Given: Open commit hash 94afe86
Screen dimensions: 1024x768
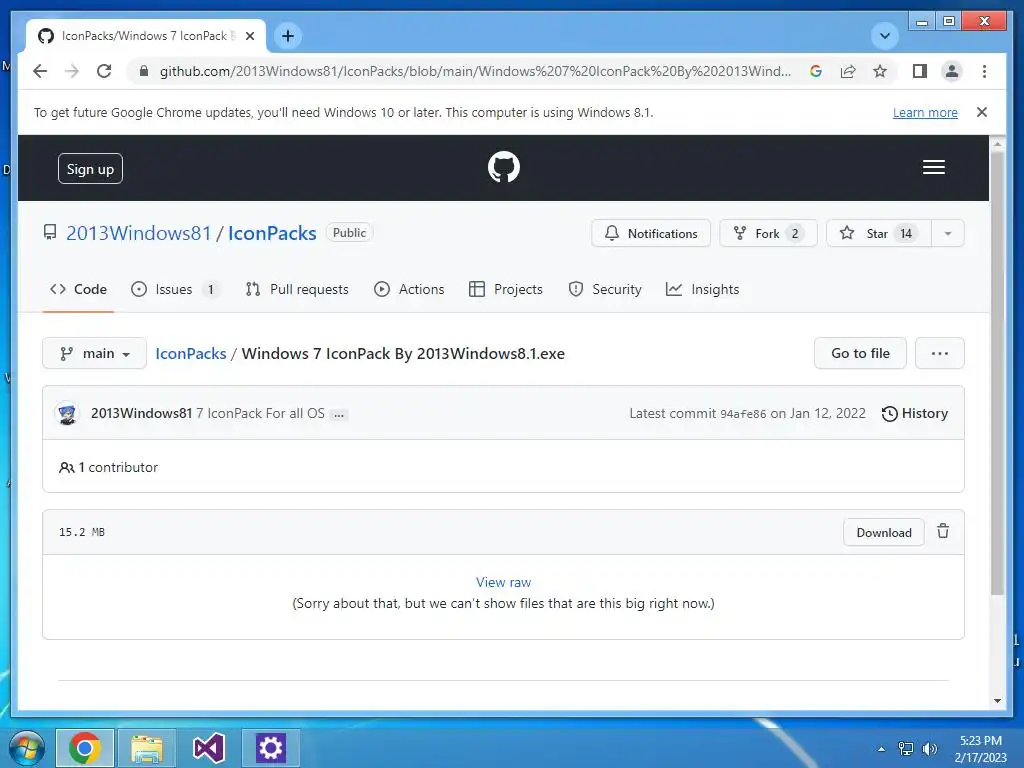Looking at the screenshot, I should pos(743,414).
